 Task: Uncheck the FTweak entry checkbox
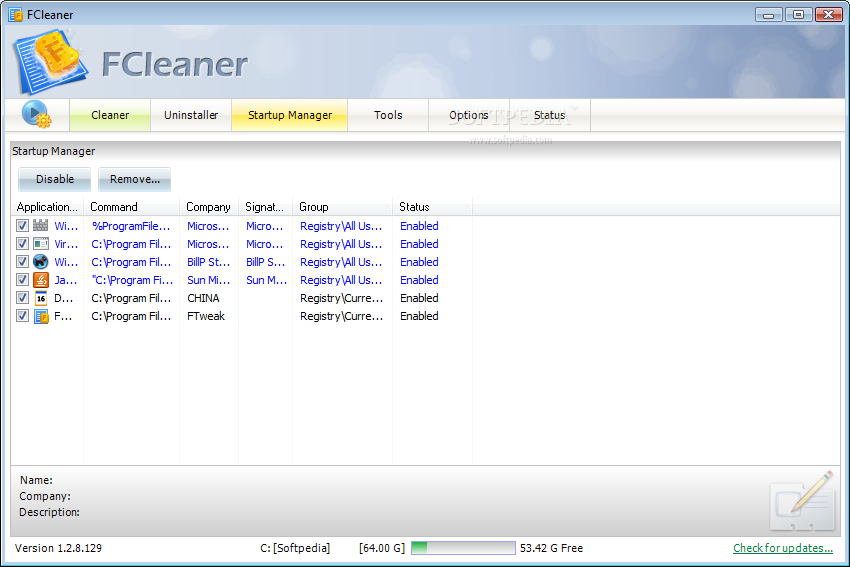click(x=22, y=315)
